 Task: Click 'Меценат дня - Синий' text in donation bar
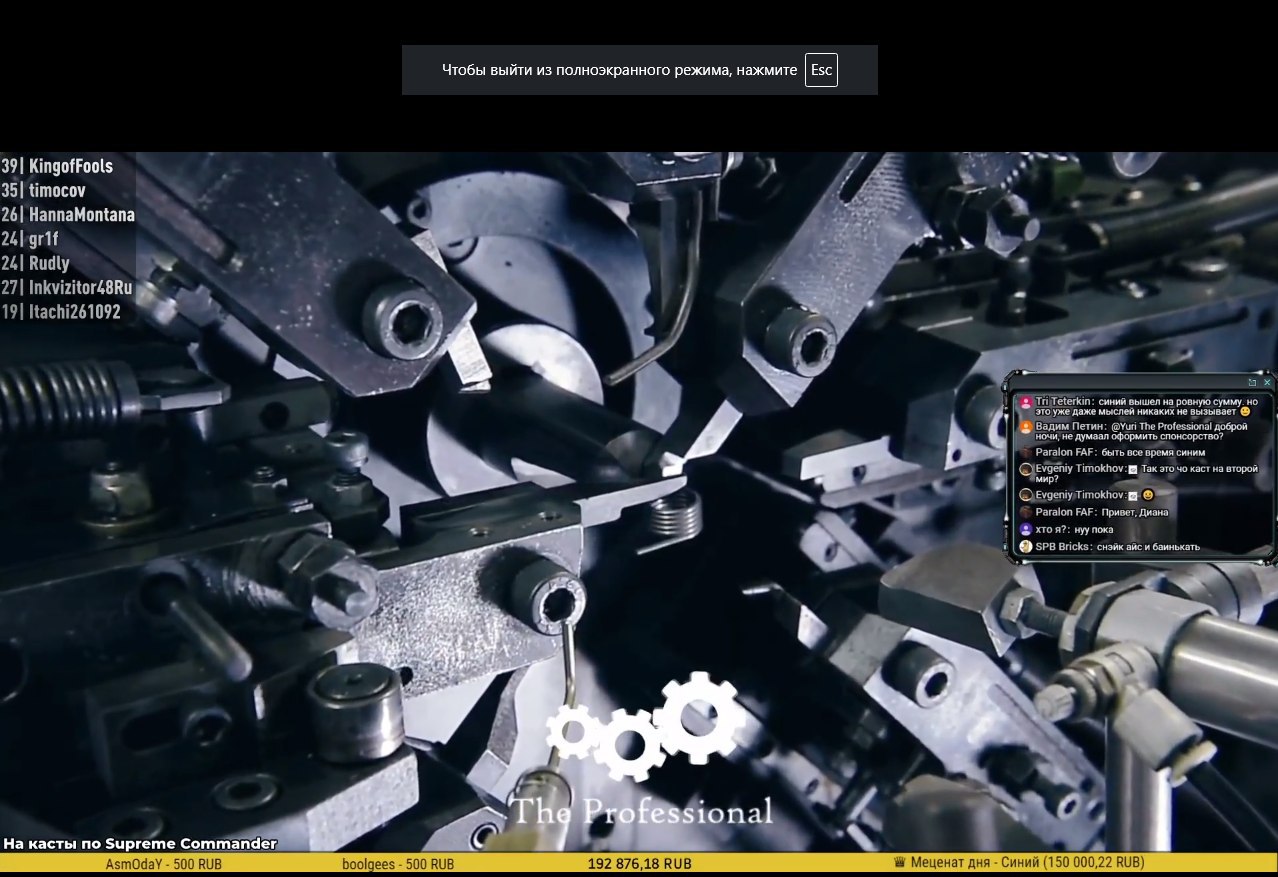[976, 863]
